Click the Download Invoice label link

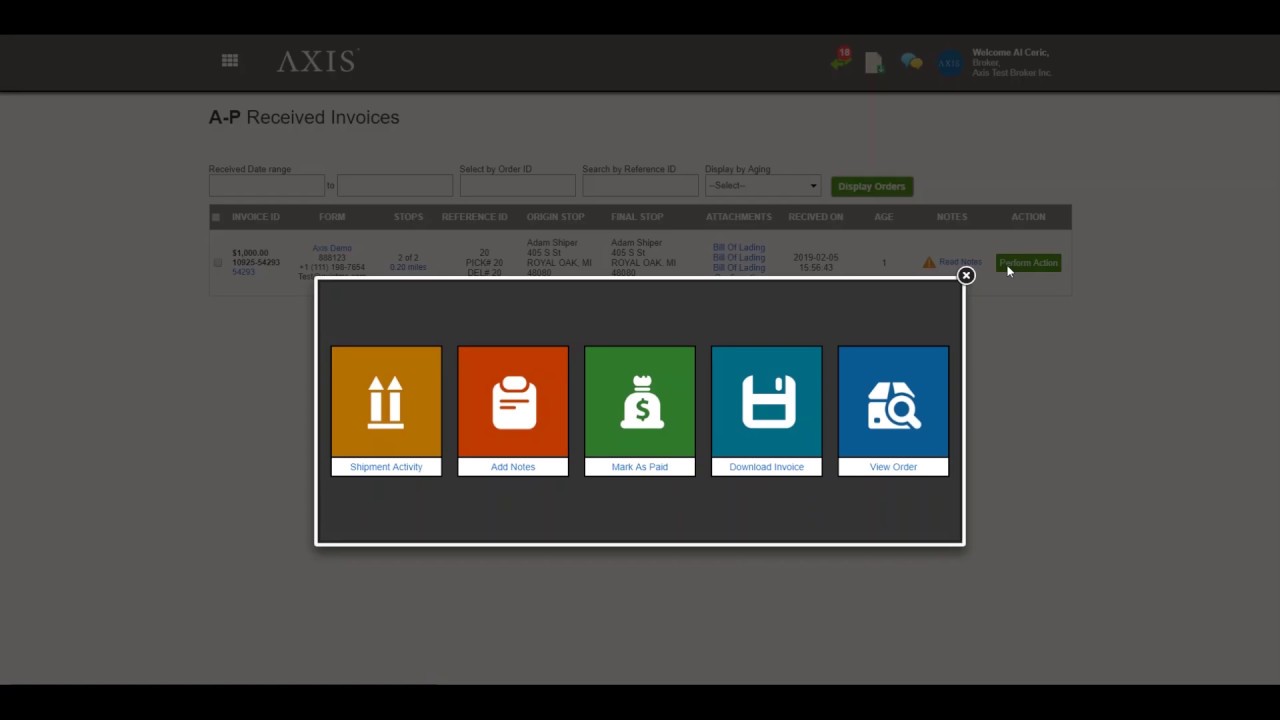pyautogui.click(x=767, y=467)
